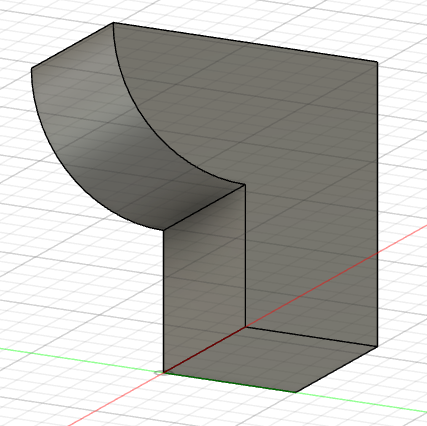Screen dimensions: 427x426
Task: Select the red axis line right of the body
Action: [x=402, y=239]
